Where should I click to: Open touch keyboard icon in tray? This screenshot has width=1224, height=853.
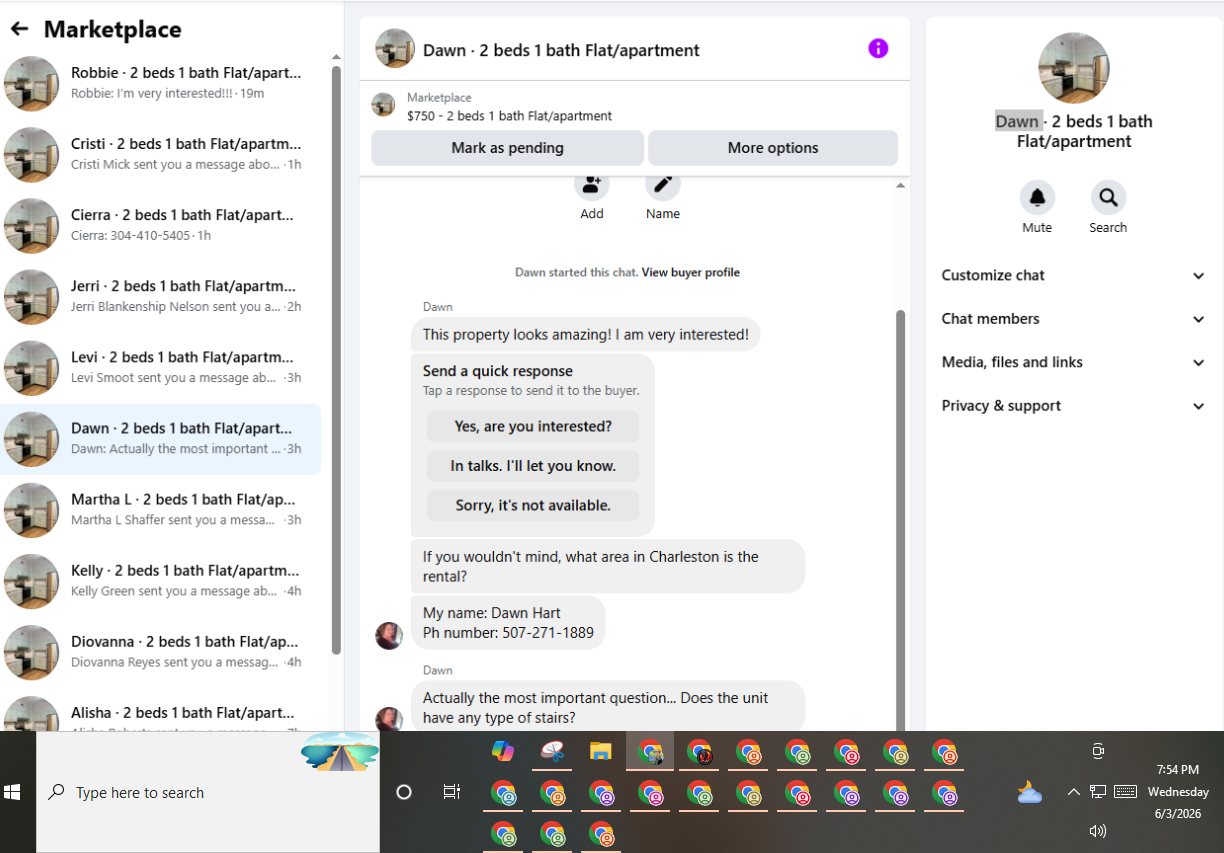tap(1125, 792)
